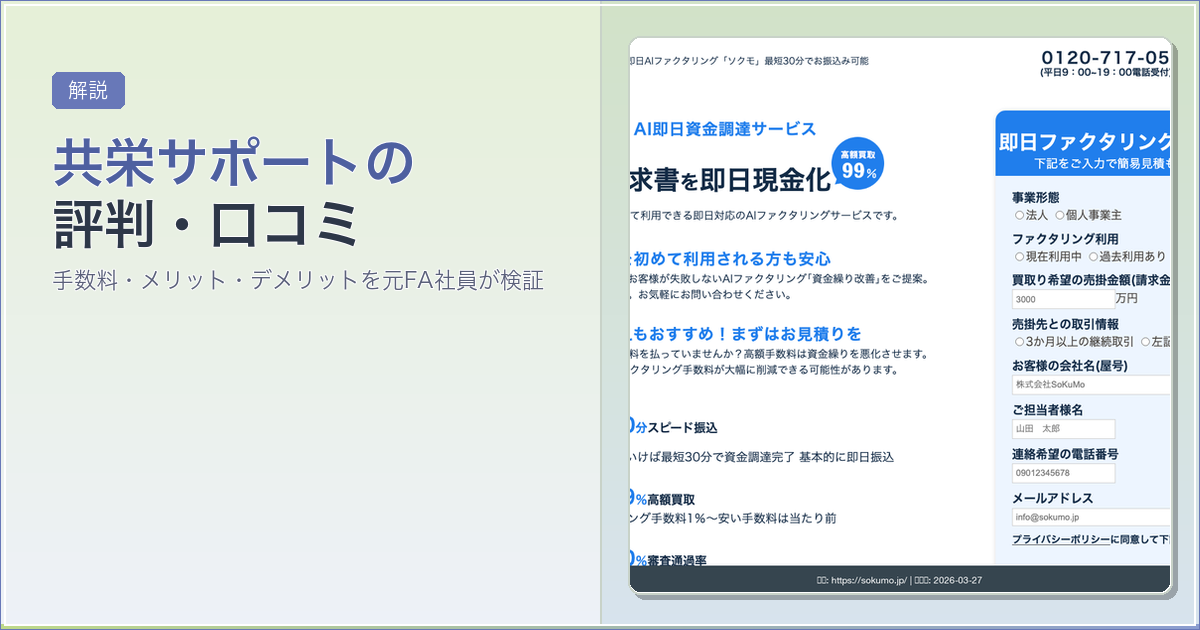Choose the 過去利用あり radio option
1200x630 pixels.
(x=1106, y=256)
